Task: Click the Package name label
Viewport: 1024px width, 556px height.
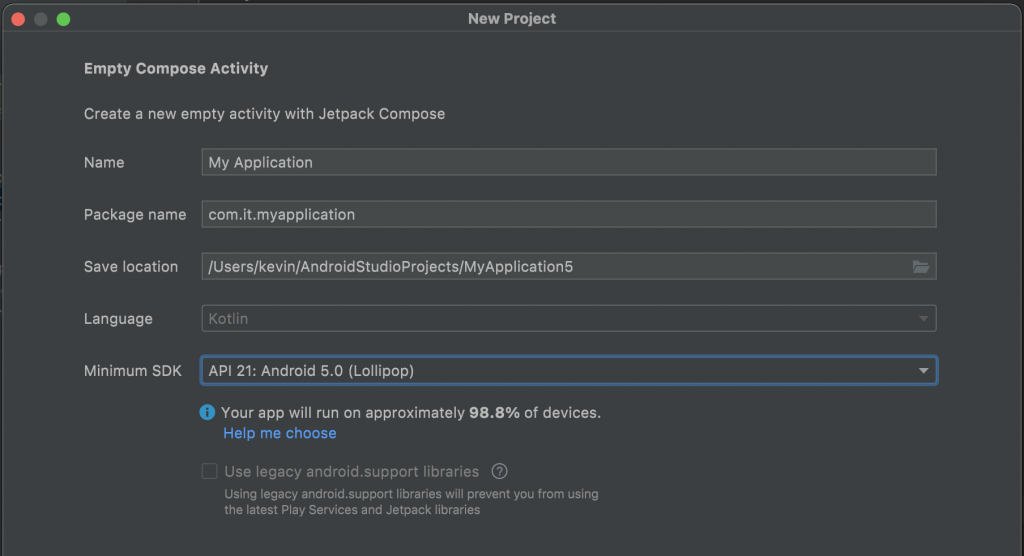Action: 135,214
